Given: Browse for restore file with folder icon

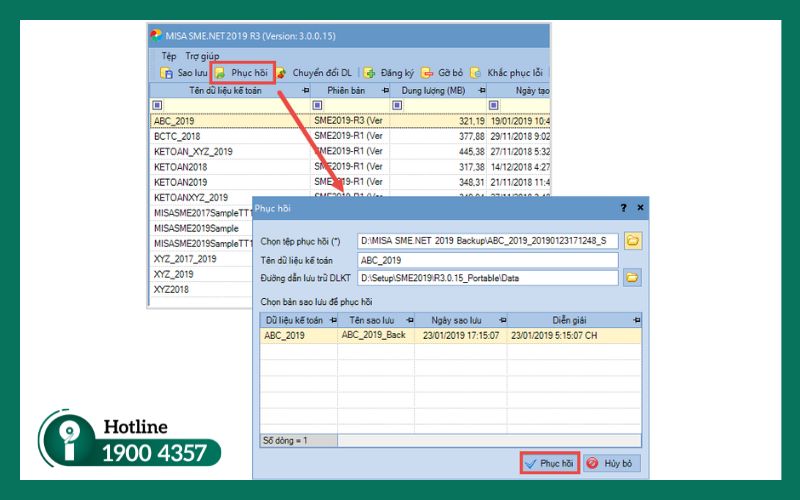Looking at the screenshot, I should pyautogui.click(x=633, y=241).
